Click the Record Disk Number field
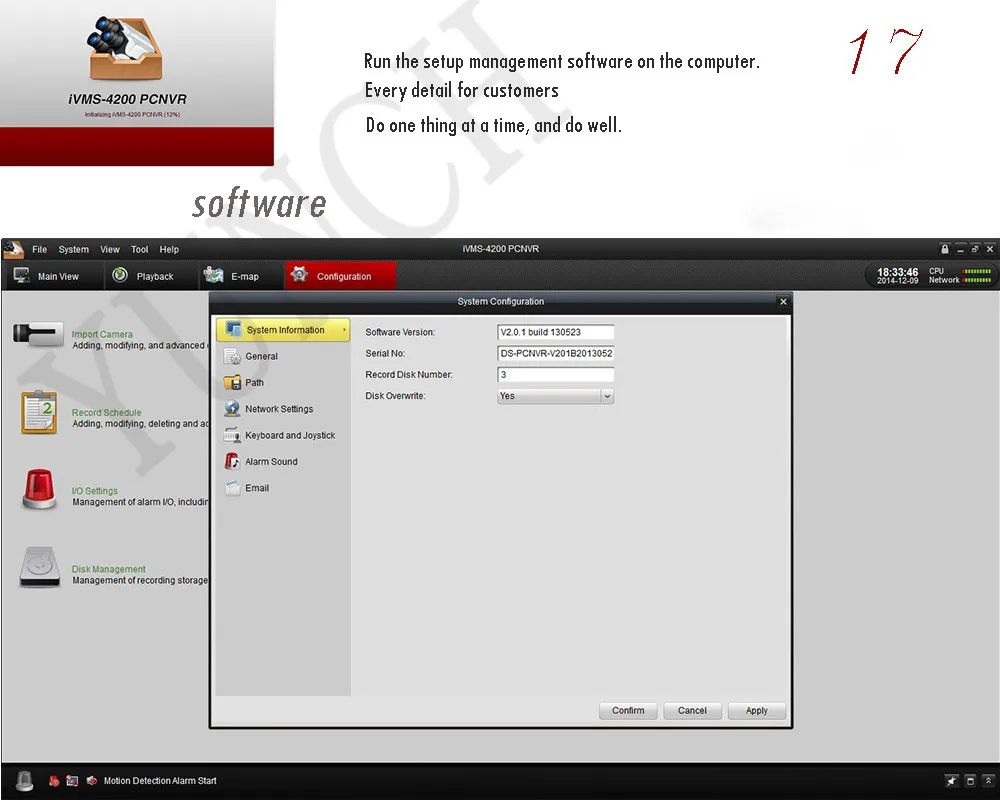 pos(555,374)
